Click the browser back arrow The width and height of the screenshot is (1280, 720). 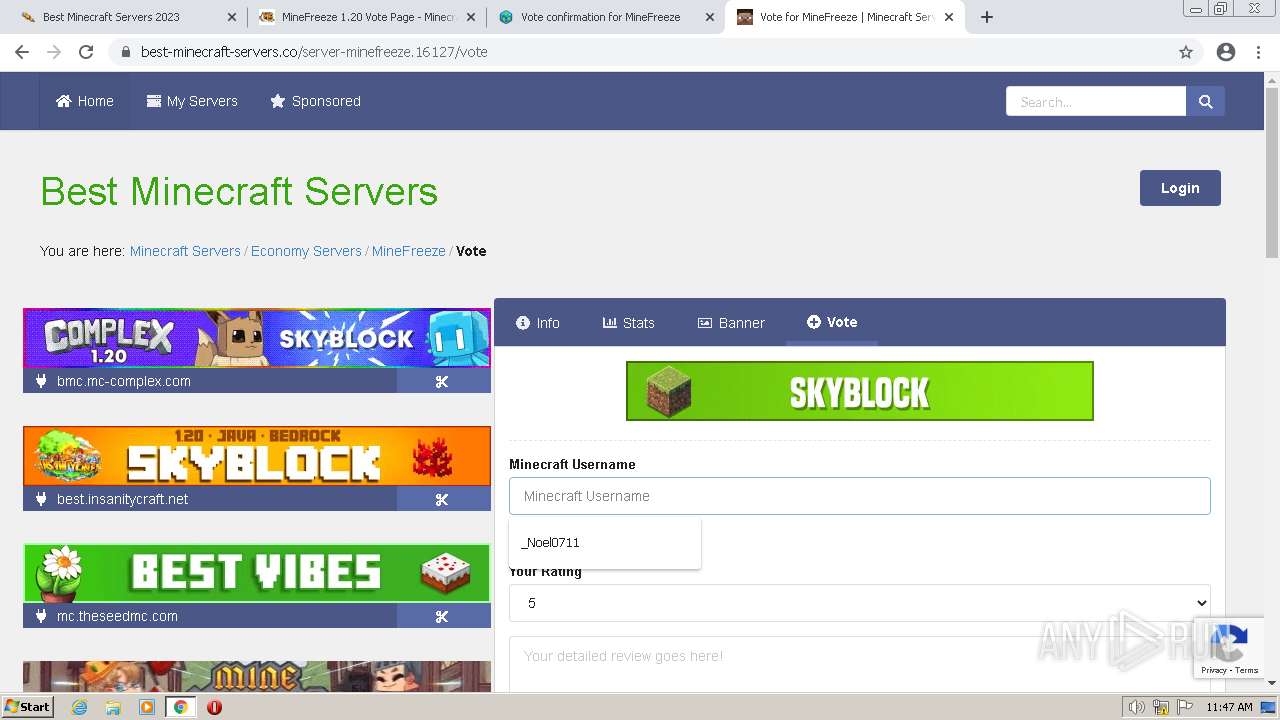coord(22,52)
